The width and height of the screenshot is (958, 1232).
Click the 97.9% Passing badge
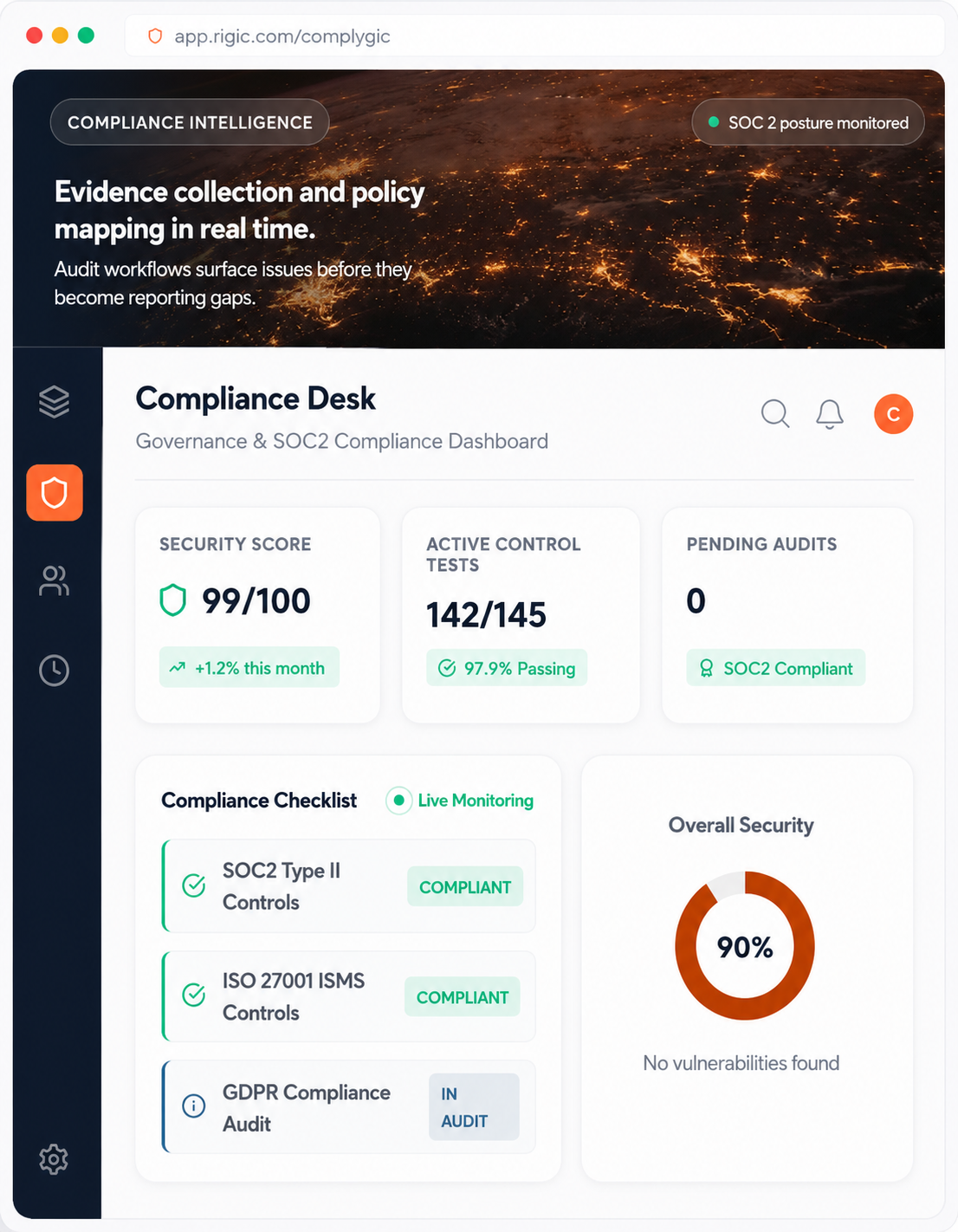(507, 668)
